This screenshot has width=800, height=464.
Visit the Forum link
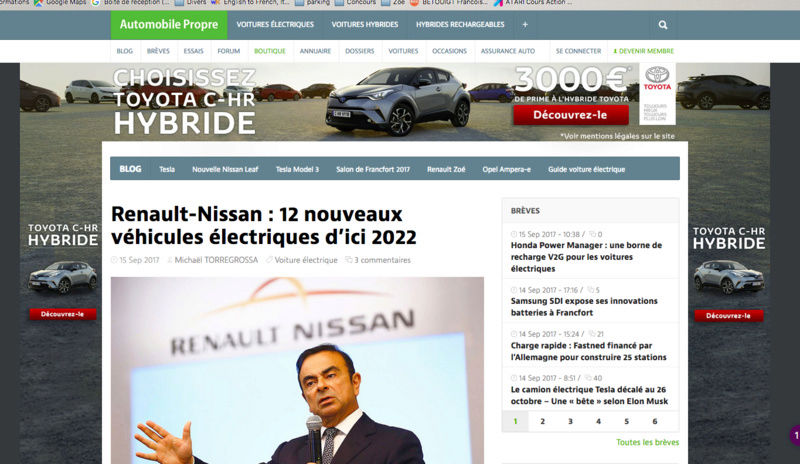click(x=229, y=51)
